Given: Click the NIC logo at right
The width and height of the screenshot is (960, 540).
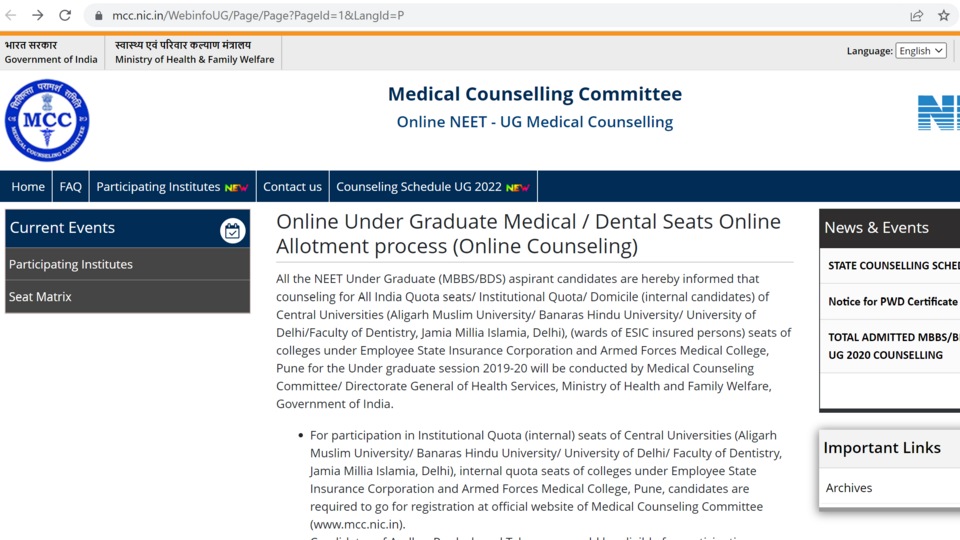Looking at the screenshot, I should point(939,113).
